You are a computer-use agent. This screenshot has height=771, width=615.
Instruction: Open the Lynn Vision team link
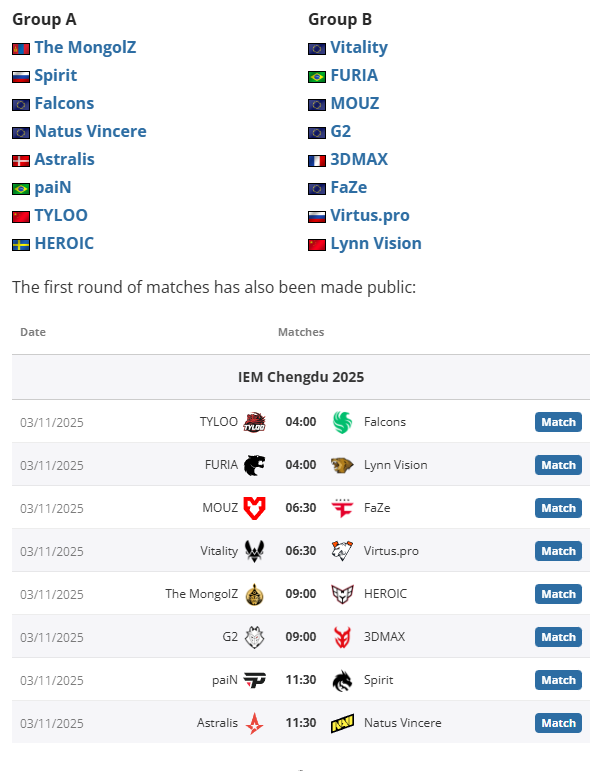(376, 243)
